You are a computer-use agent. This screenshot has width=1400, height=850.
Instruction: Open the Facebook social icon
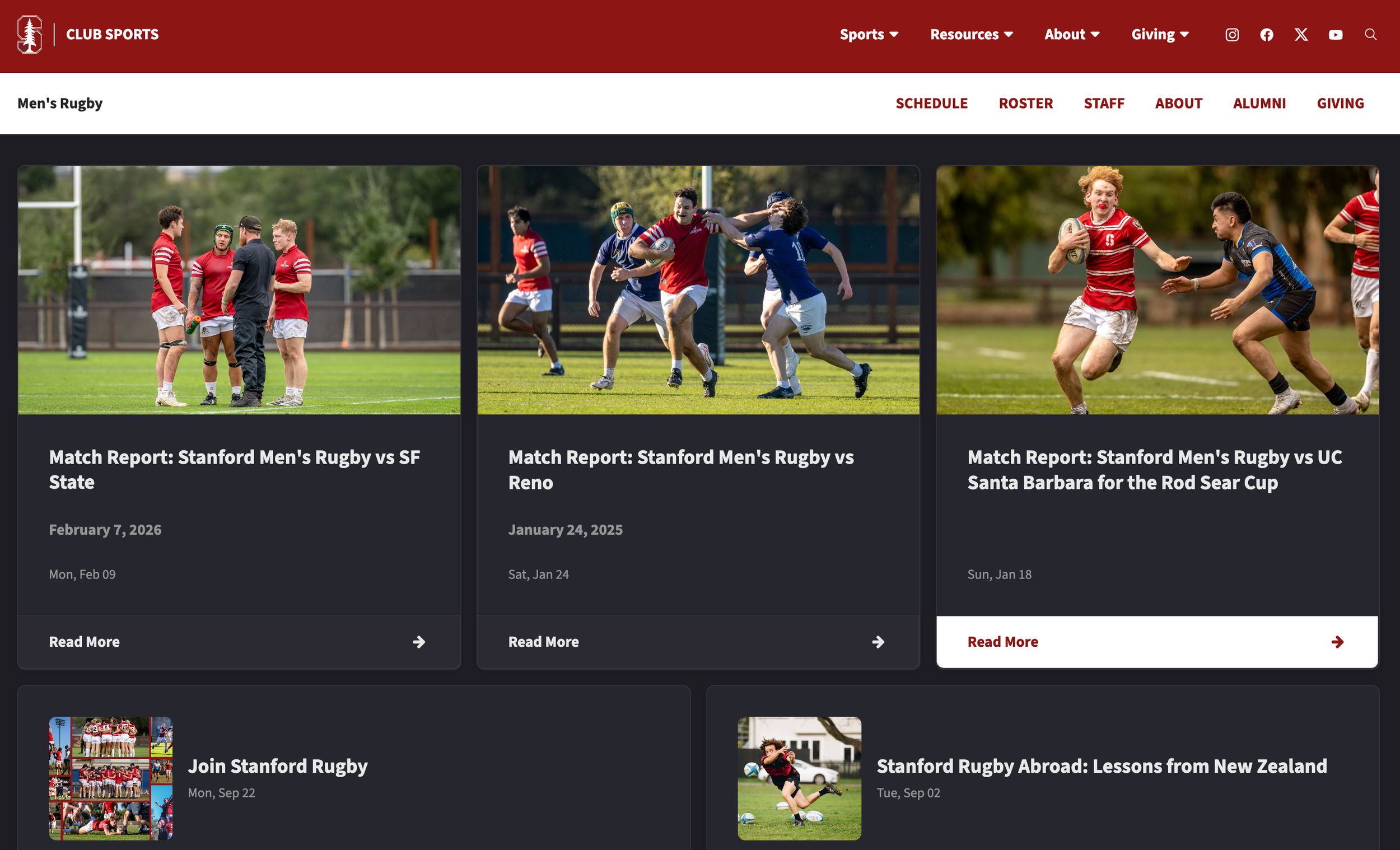1267,35
